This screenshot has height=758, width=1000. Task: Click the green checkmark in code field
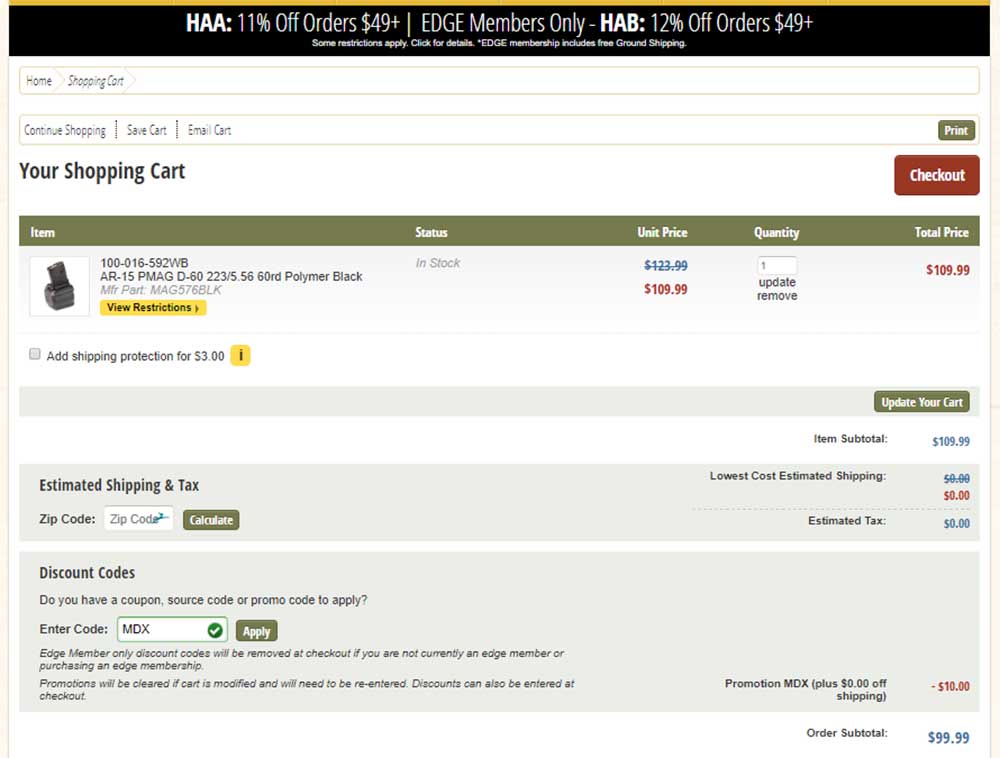point(215,630)
